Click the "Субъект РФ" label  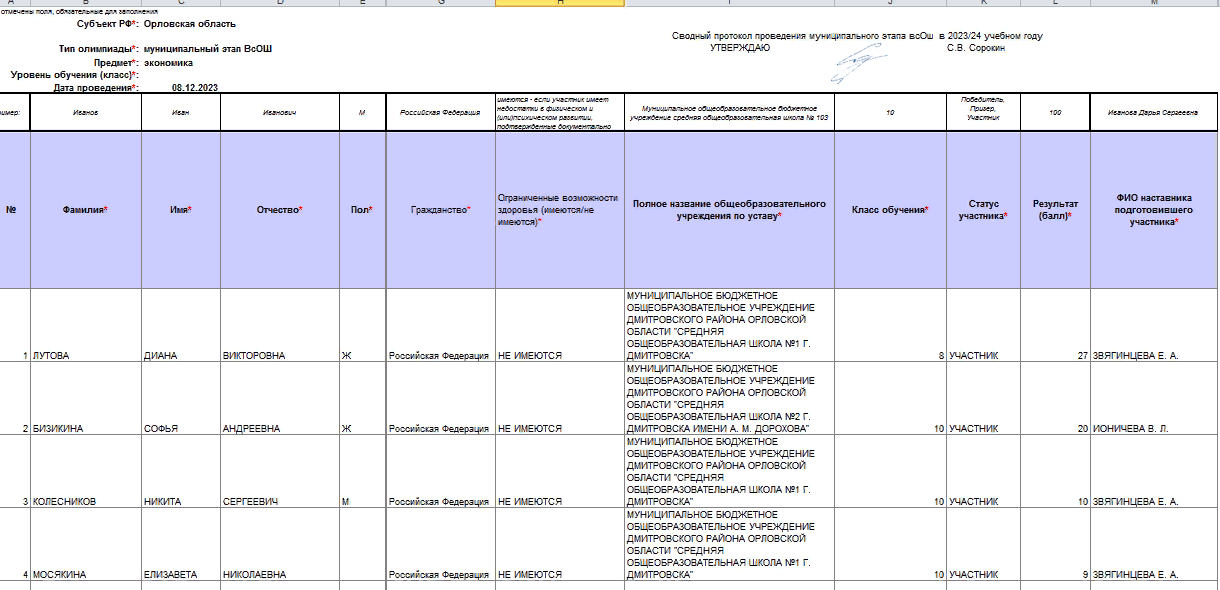(x=108, y=23)
